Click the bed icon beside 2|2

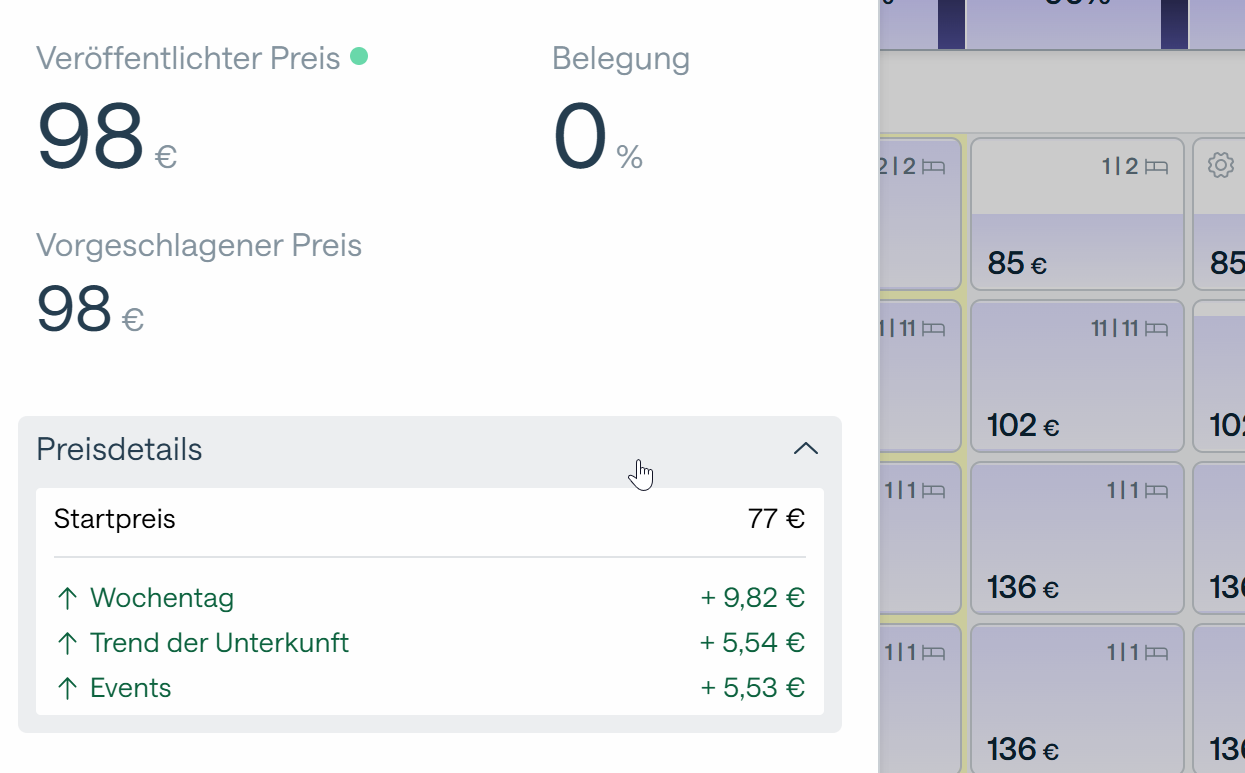click(x=933, y=167)
